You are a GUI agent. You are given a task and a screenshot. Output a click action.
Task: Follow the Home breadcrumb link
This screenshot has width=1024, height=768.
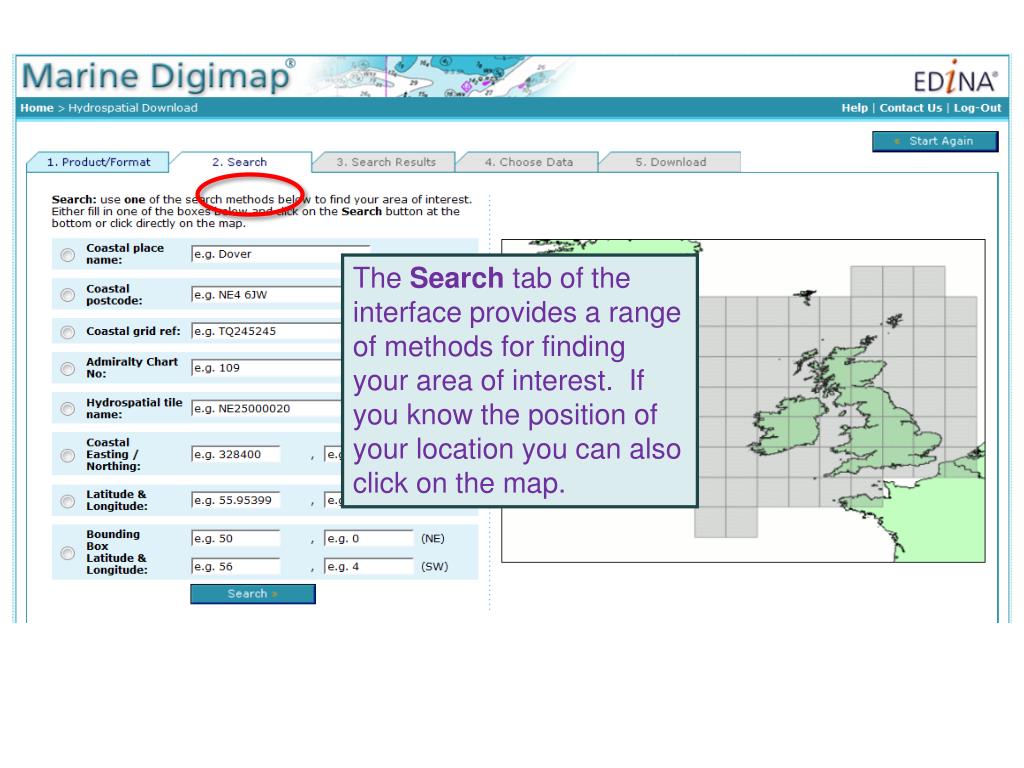(37, 108)
